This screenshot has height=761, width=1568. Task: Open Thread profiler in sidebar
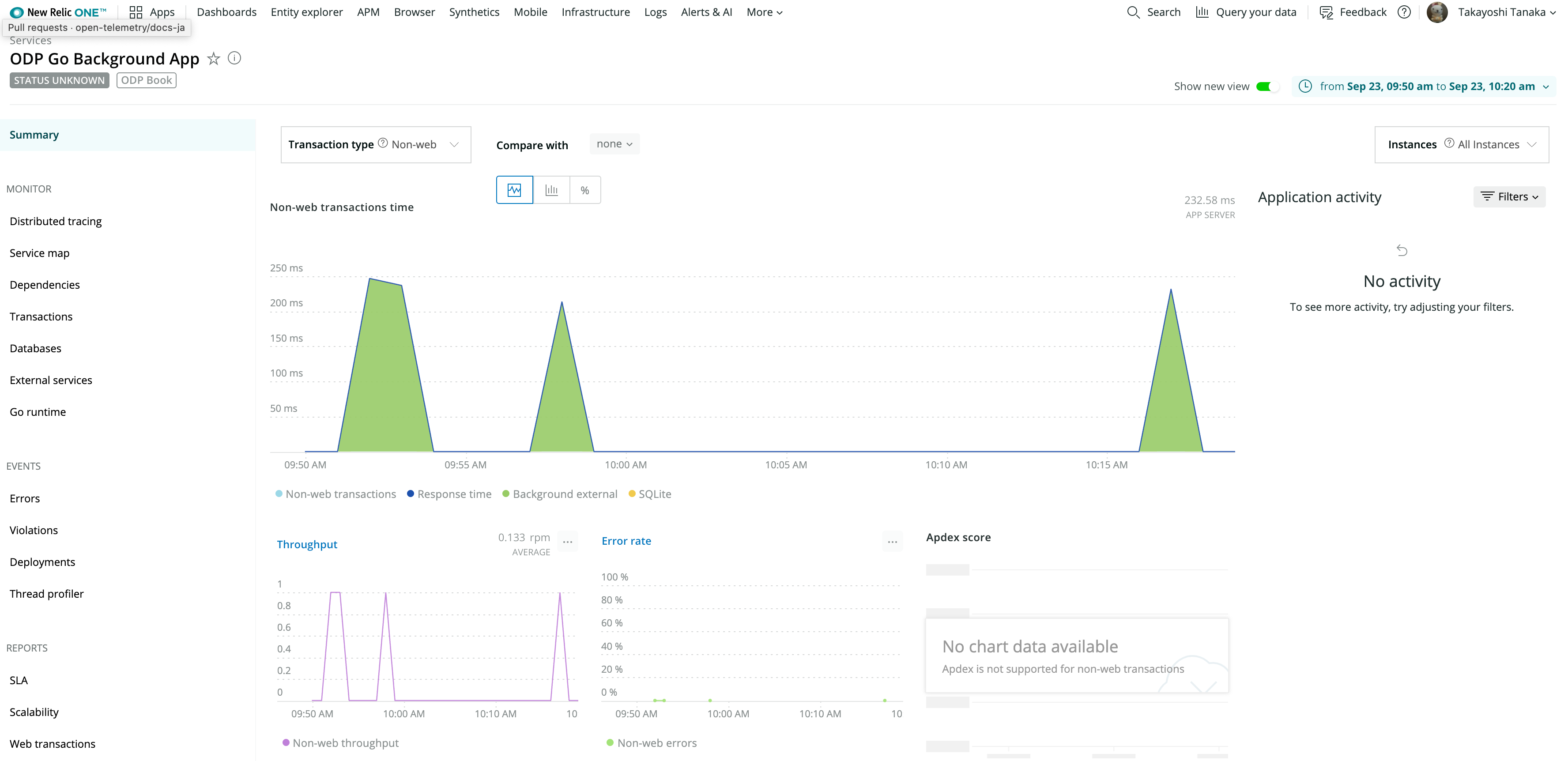pos(46,594)
